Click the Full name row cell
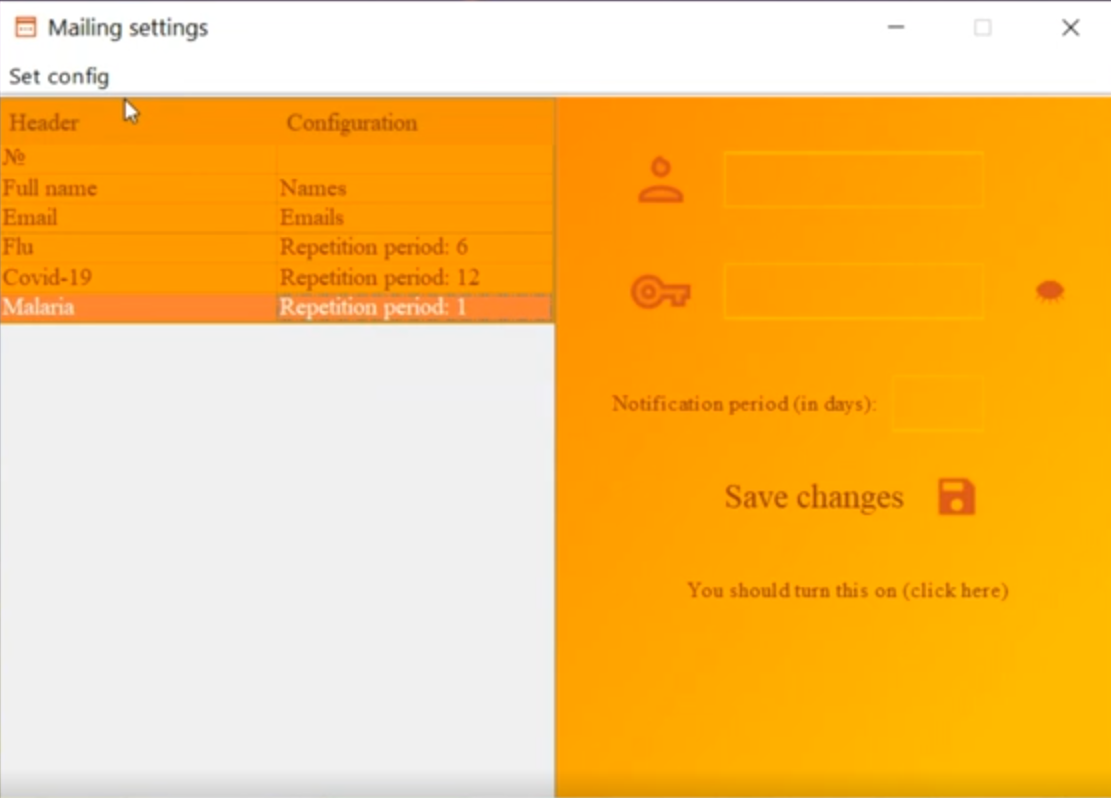 [x=50, y=188]
